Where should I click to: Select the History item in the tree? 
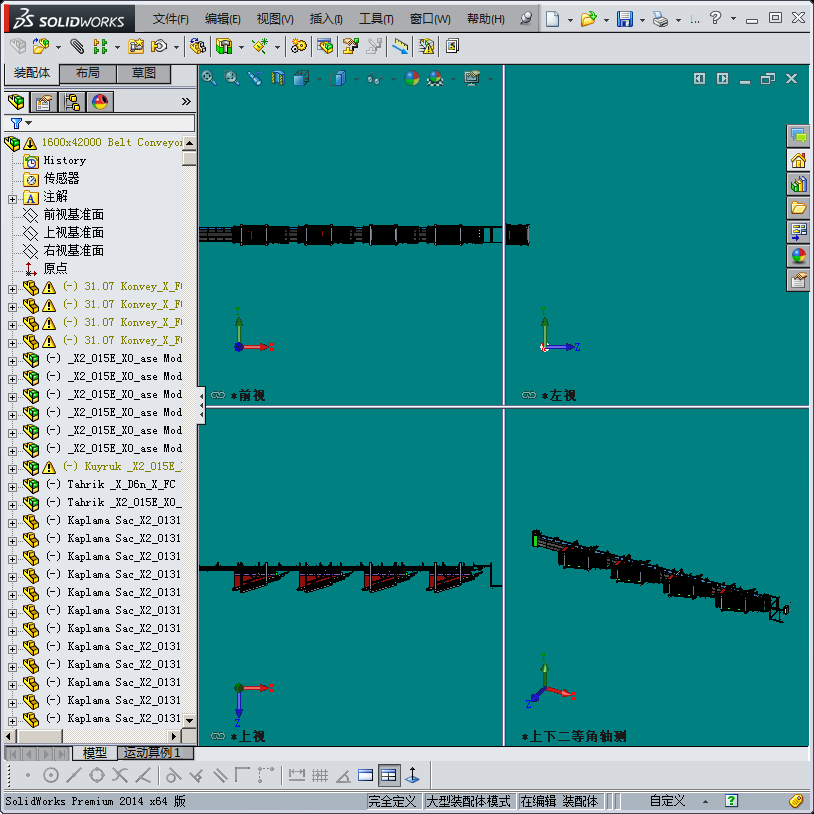pos(64,160)
